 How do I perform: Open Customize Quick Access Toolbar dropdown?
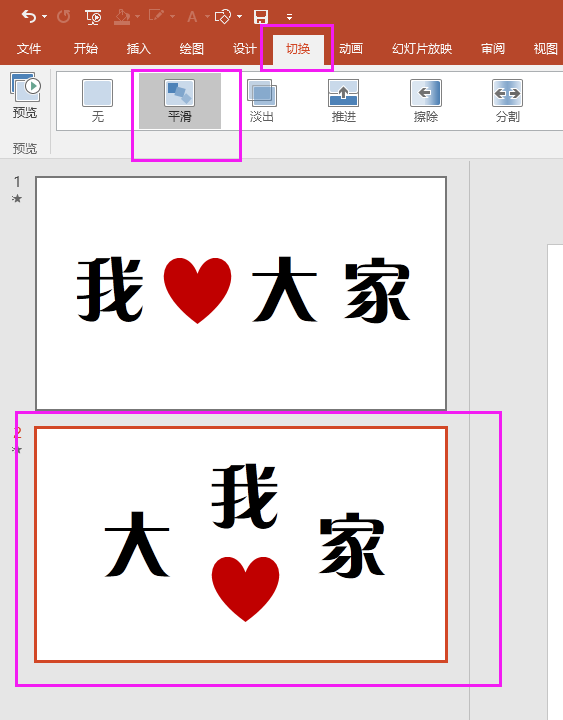289,17
